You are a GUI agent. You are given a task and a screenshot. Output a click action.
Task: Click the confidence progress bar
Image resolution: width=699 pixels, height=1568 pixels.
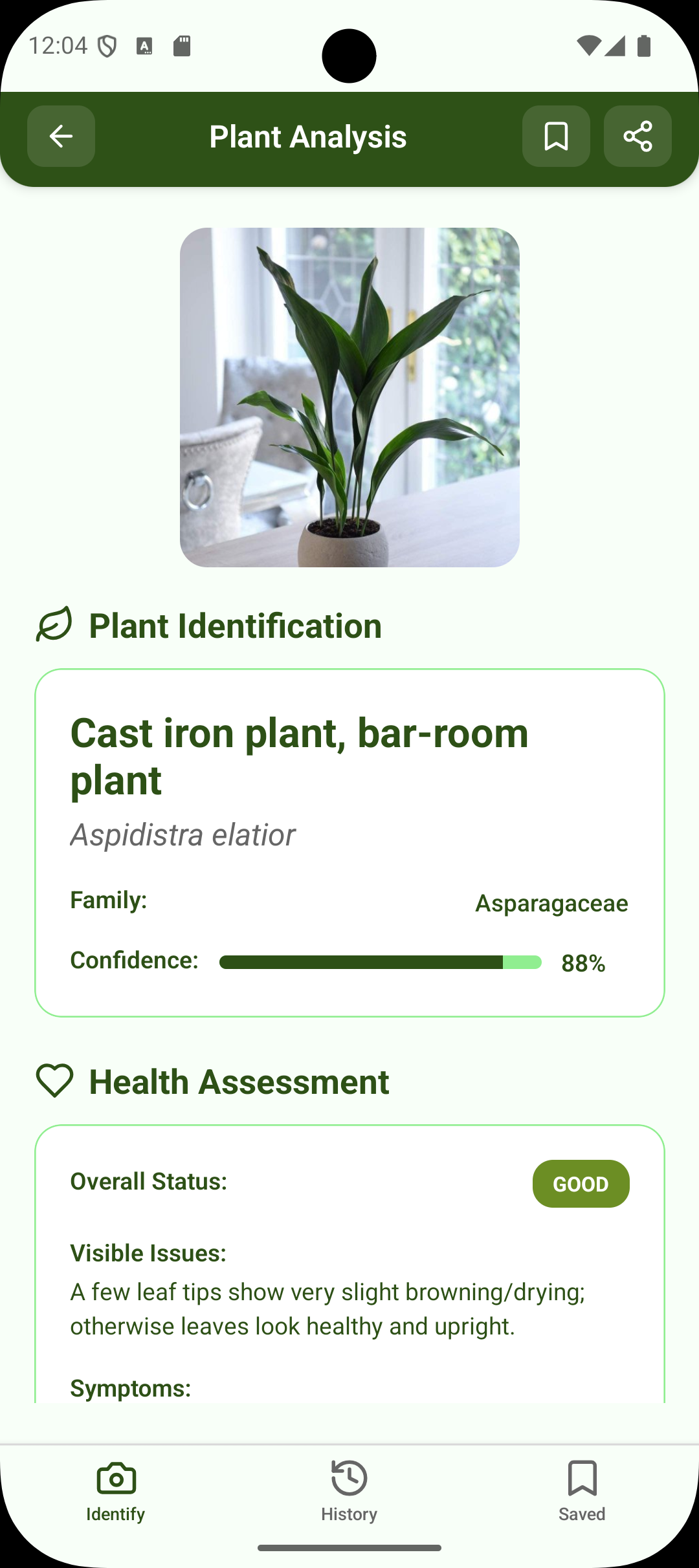(380, 963)
